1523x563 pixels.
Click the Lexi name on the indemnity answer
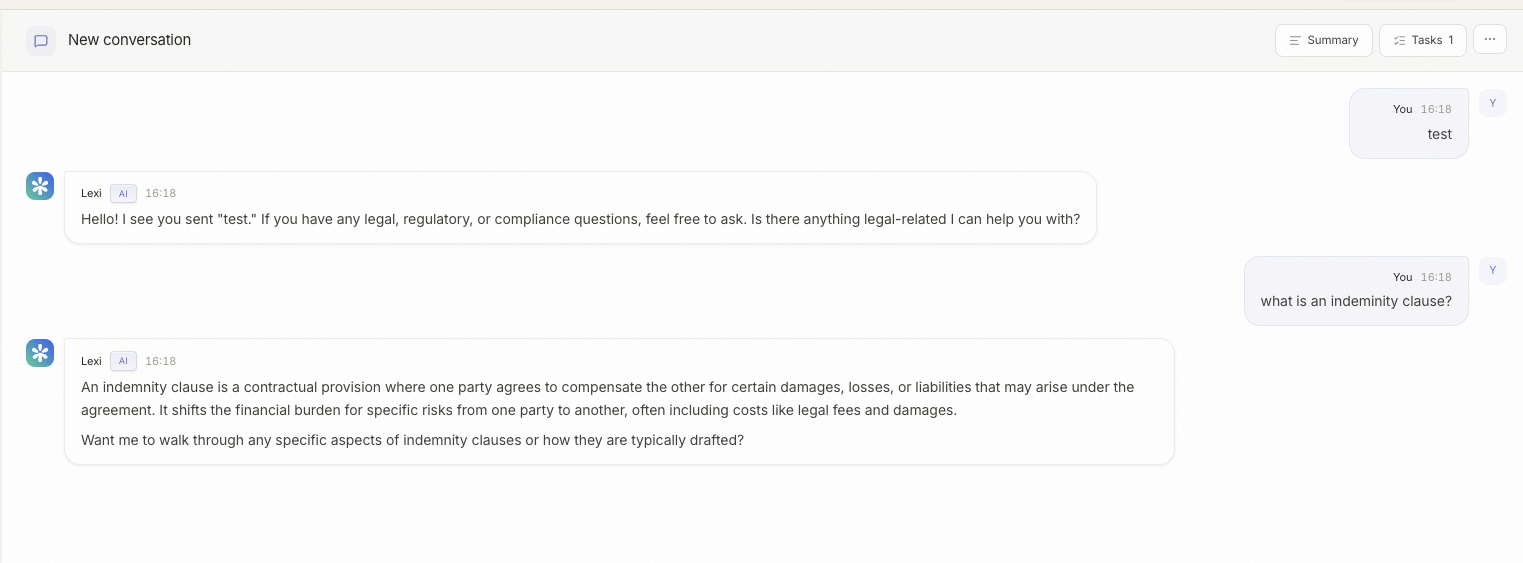(91, 361)
